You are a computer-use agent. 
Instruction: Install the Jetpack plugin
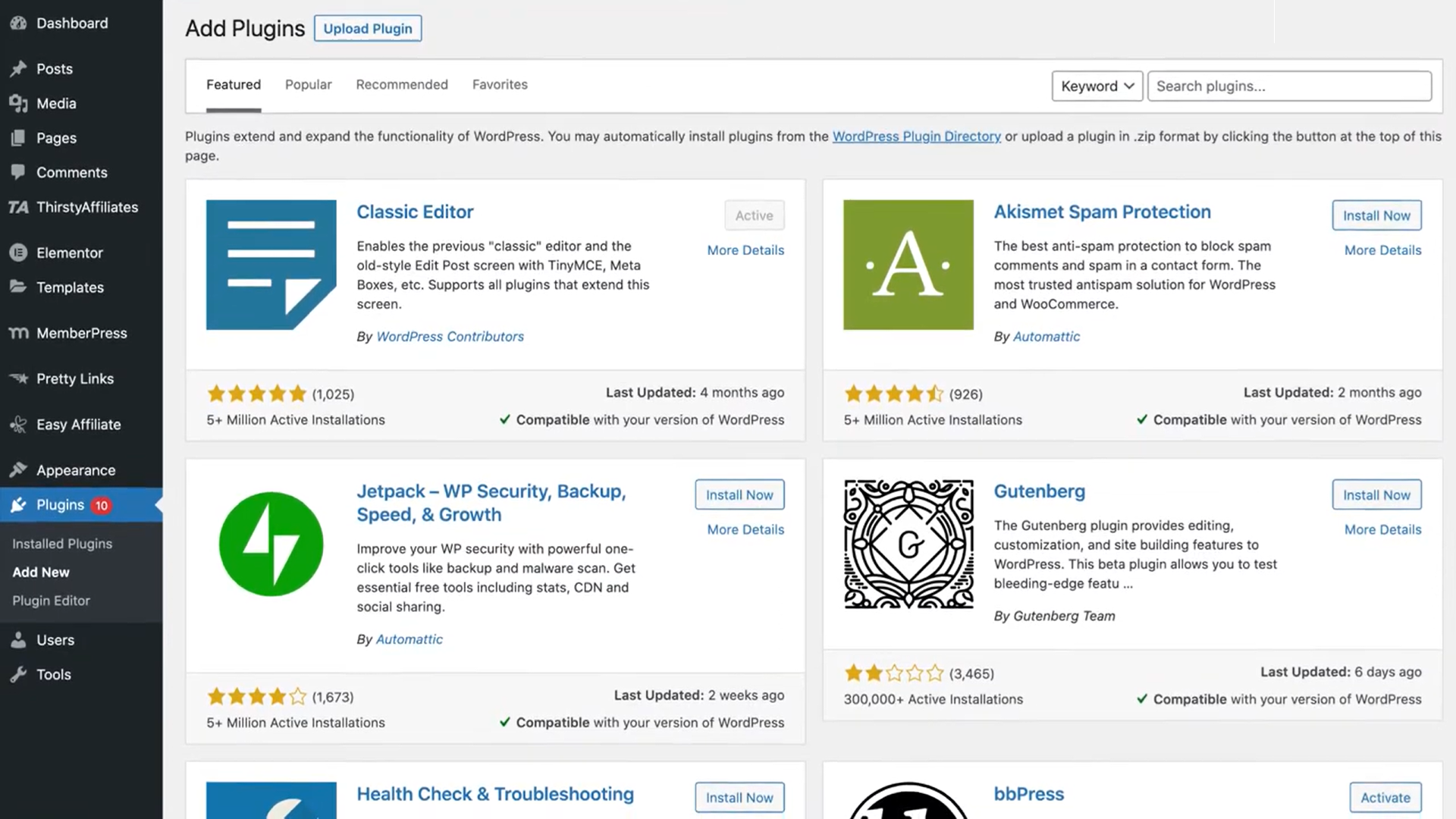739,494
